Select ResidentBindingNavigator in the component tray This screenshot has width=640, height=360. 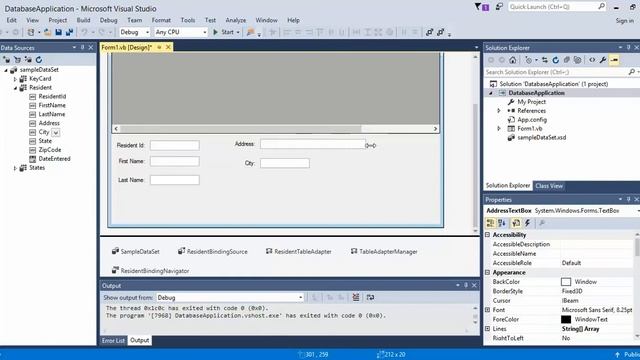pos(151,270)
